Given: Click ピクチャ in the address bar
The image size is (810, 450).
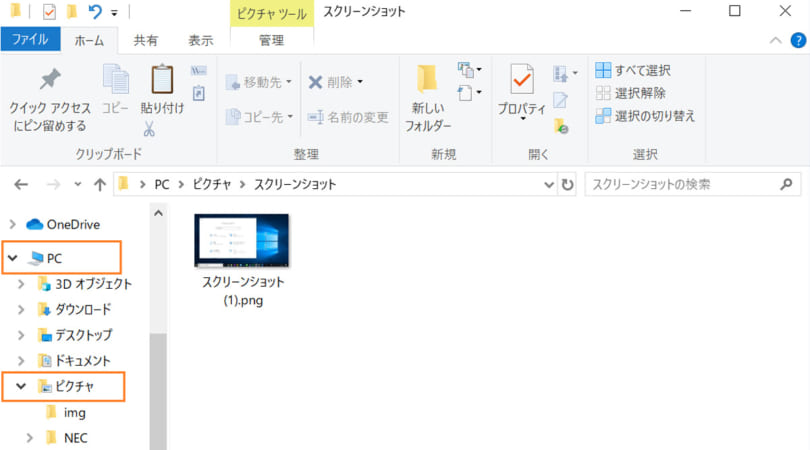Looking at the screenshot, I should click(x=212, y=184).
